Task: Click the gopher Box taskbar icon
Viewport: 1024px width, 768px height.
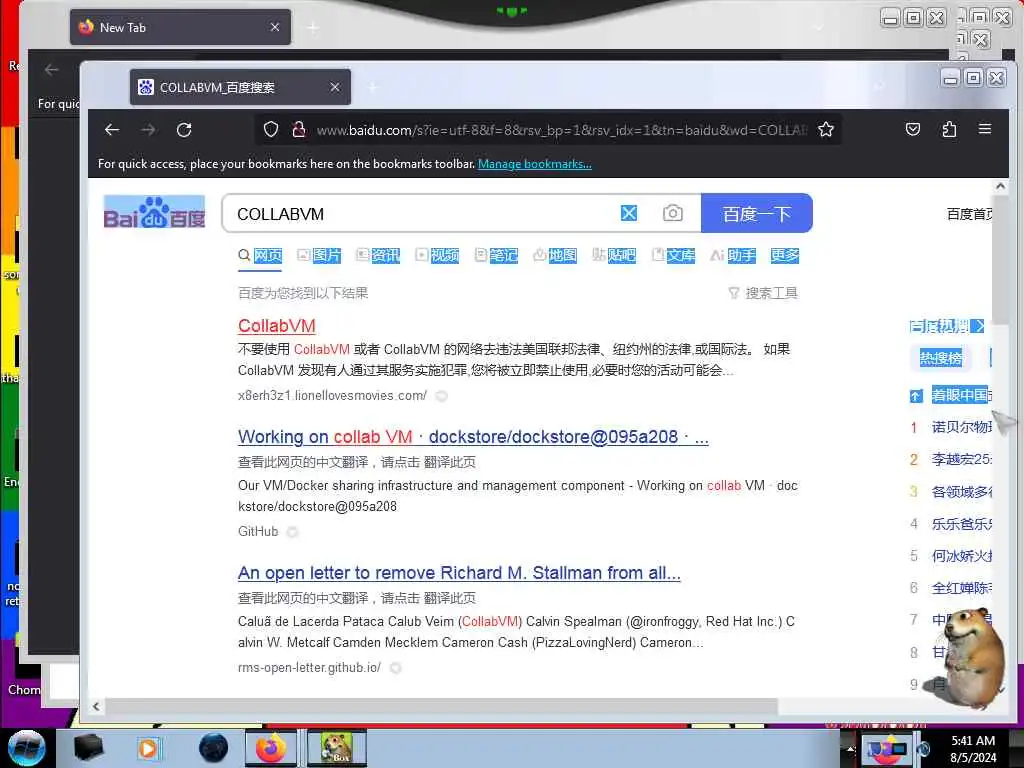Action: point(336,748)
